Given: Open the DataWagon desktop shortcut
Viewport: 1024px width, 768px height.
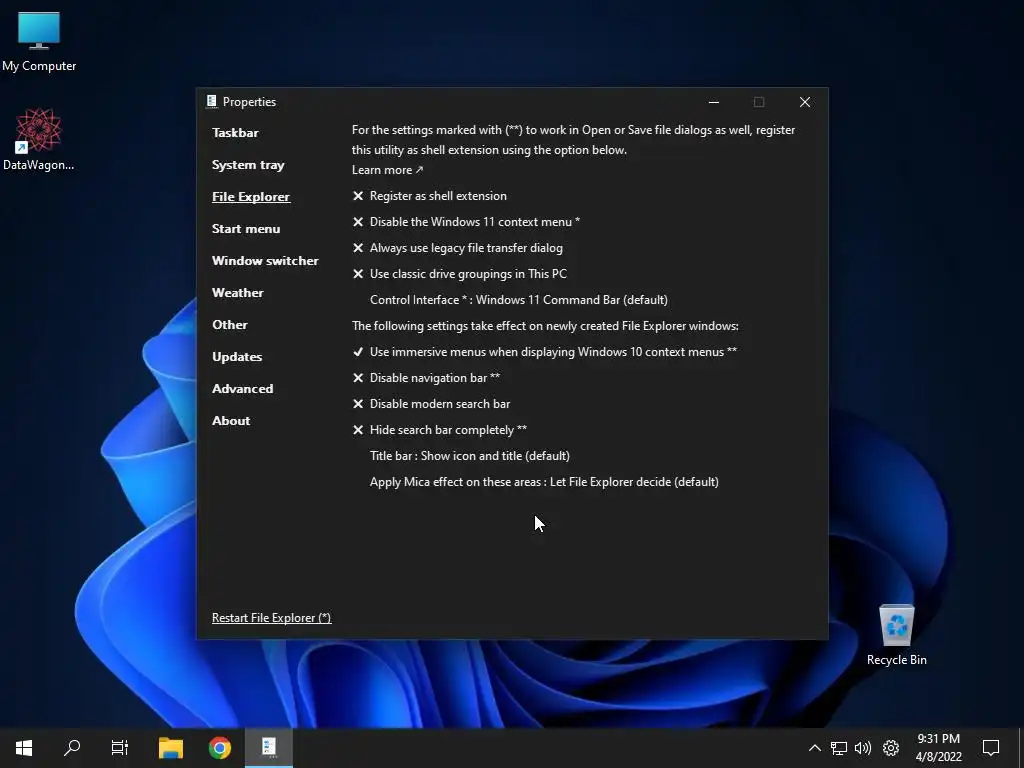Looking at the screenshot, I should (39, 140).
